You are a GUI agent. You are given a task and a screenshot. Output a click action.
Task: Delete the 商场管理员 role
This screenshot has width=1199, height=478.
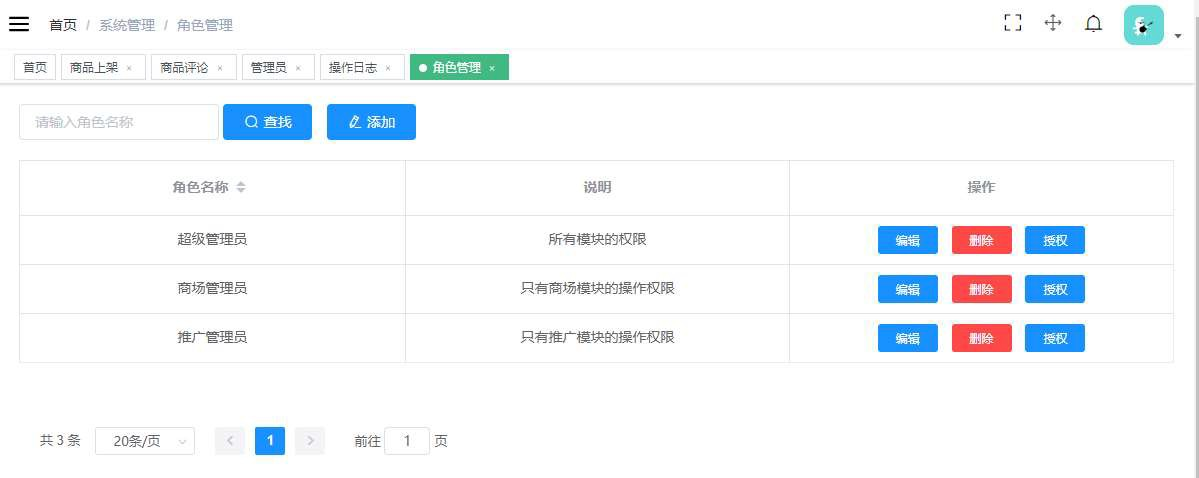coord(982,289)
